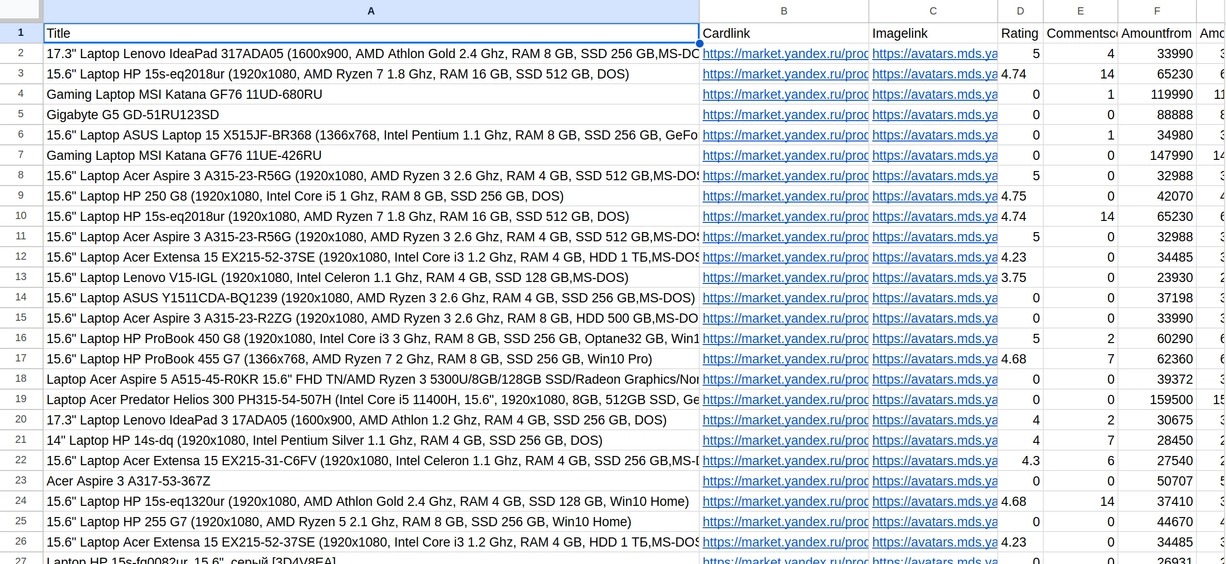Image resolution: width=1226 pixels, height=564 pixels.
Task: Select row 25 header number
Action: [21, 521]
